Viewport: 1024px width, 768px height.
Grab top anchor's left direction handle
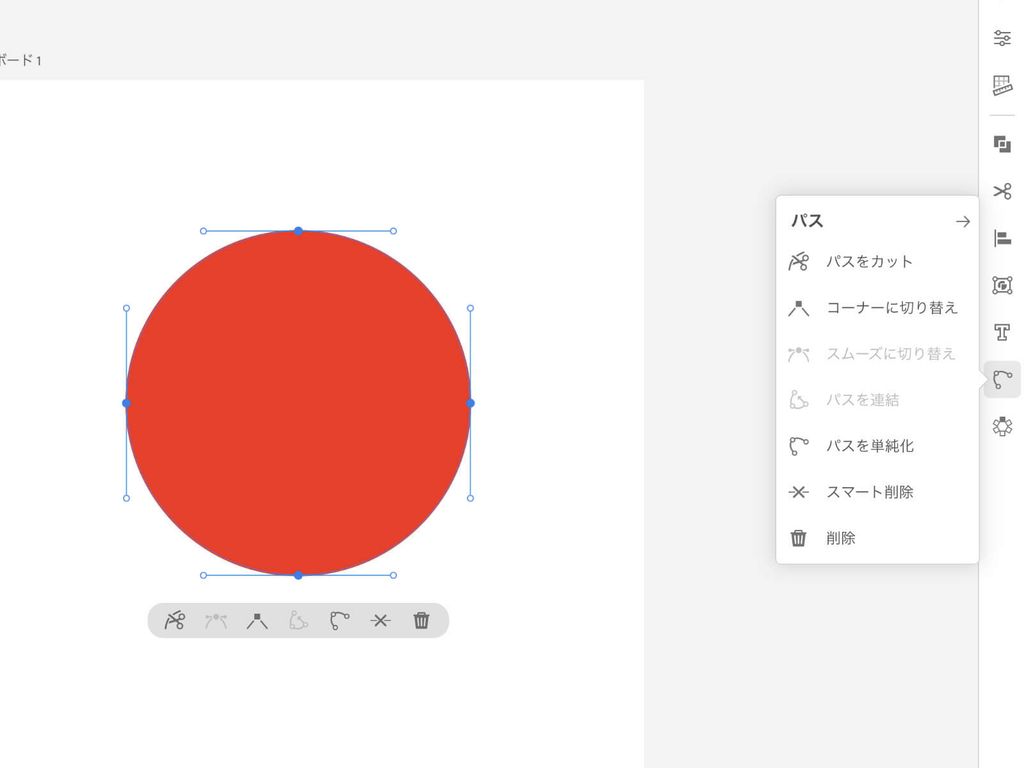(x=203, y=231)
